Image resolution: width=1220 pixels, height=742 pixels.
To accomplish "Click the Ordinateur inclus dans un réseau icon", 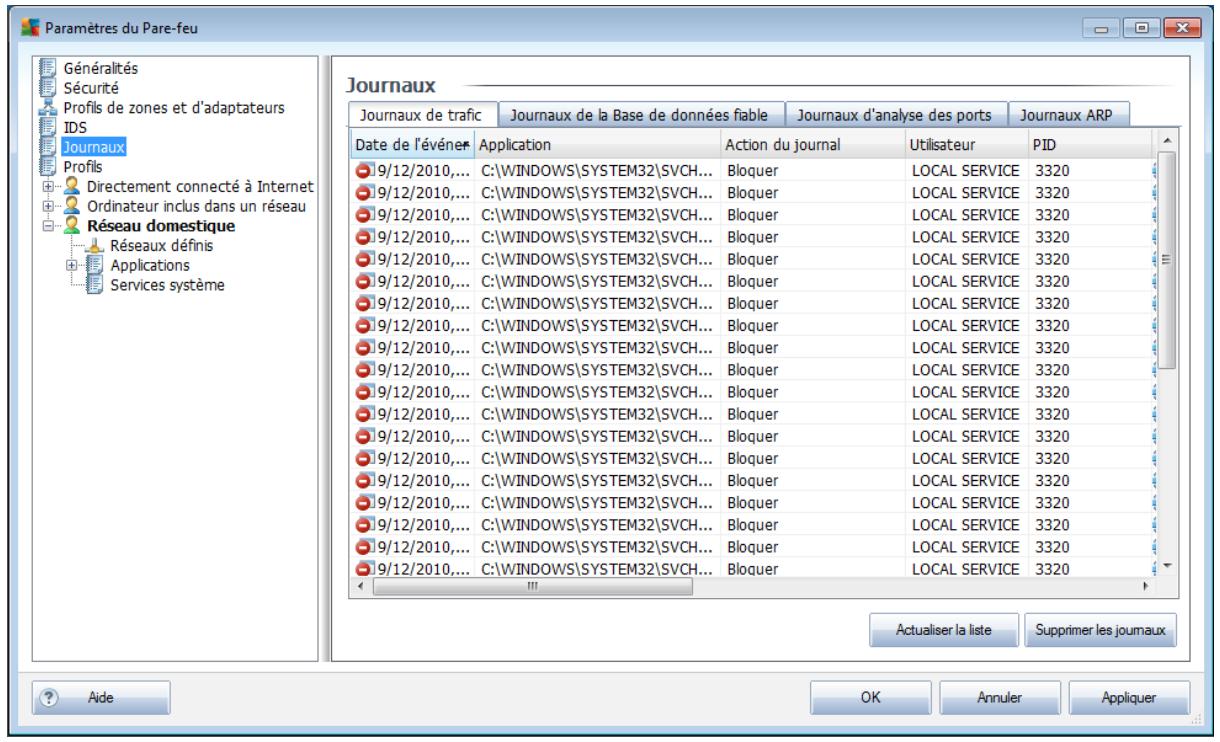I will pos(71,206).
